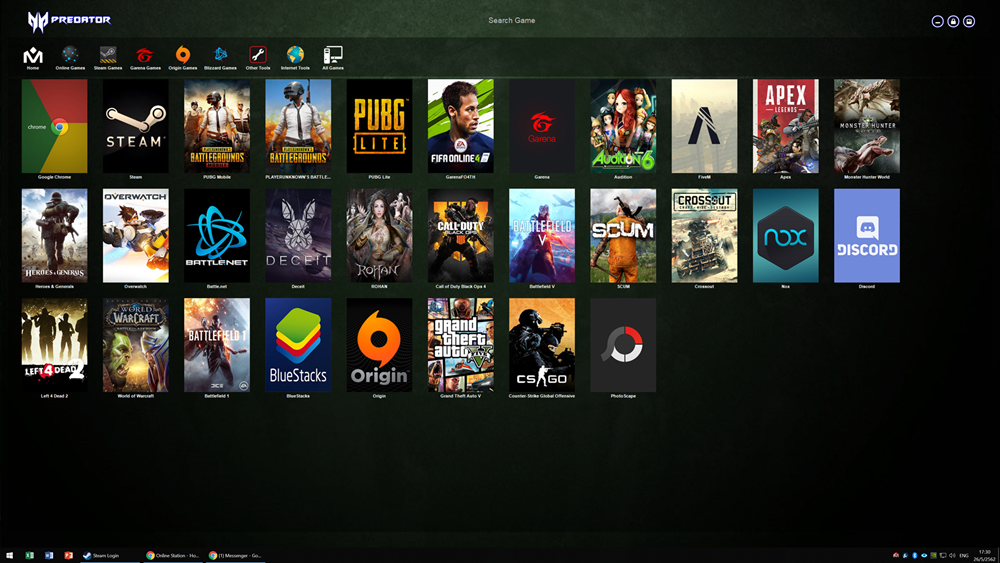Select the Garena Games category icon
The height and width of the screenshot is (563, 1000).
(145, 56)
